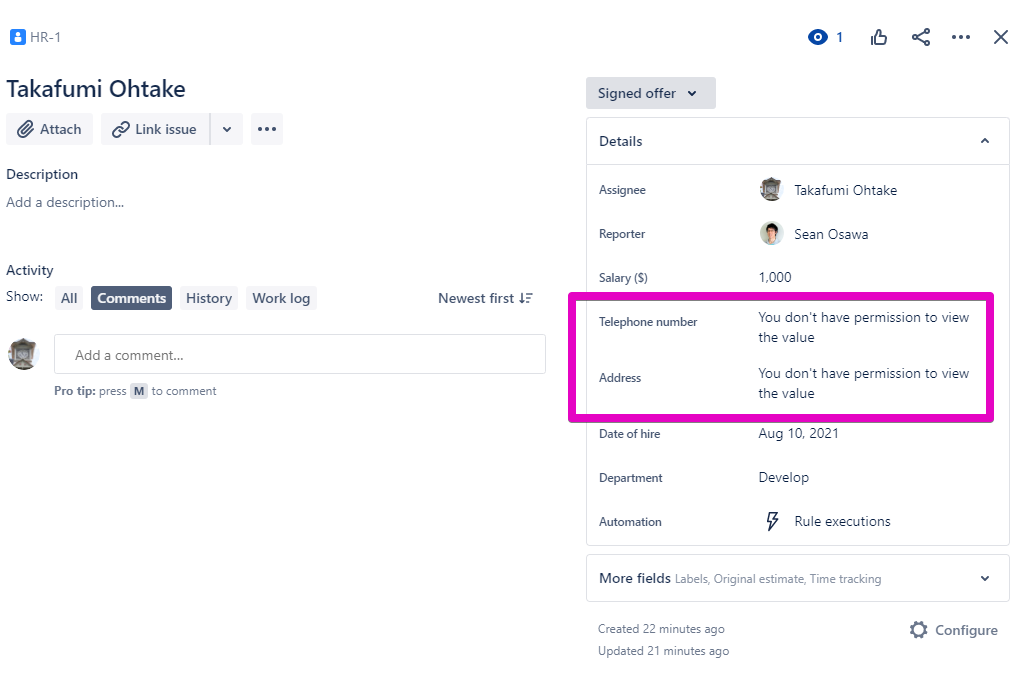Toggle Newest first sort order
The height and width of the screenshot is (680, 1020).
click(x=485, y=298)
